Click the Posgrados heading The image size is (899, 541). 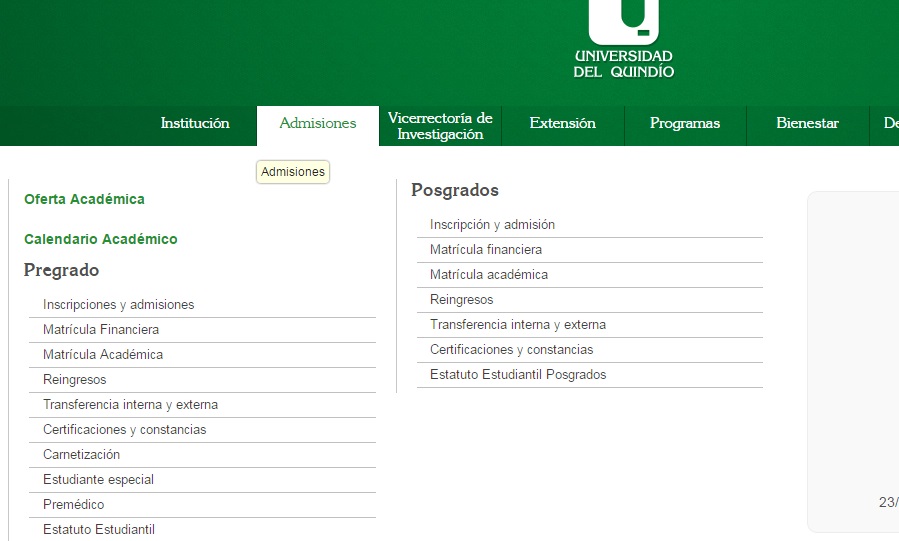(455, 190)
